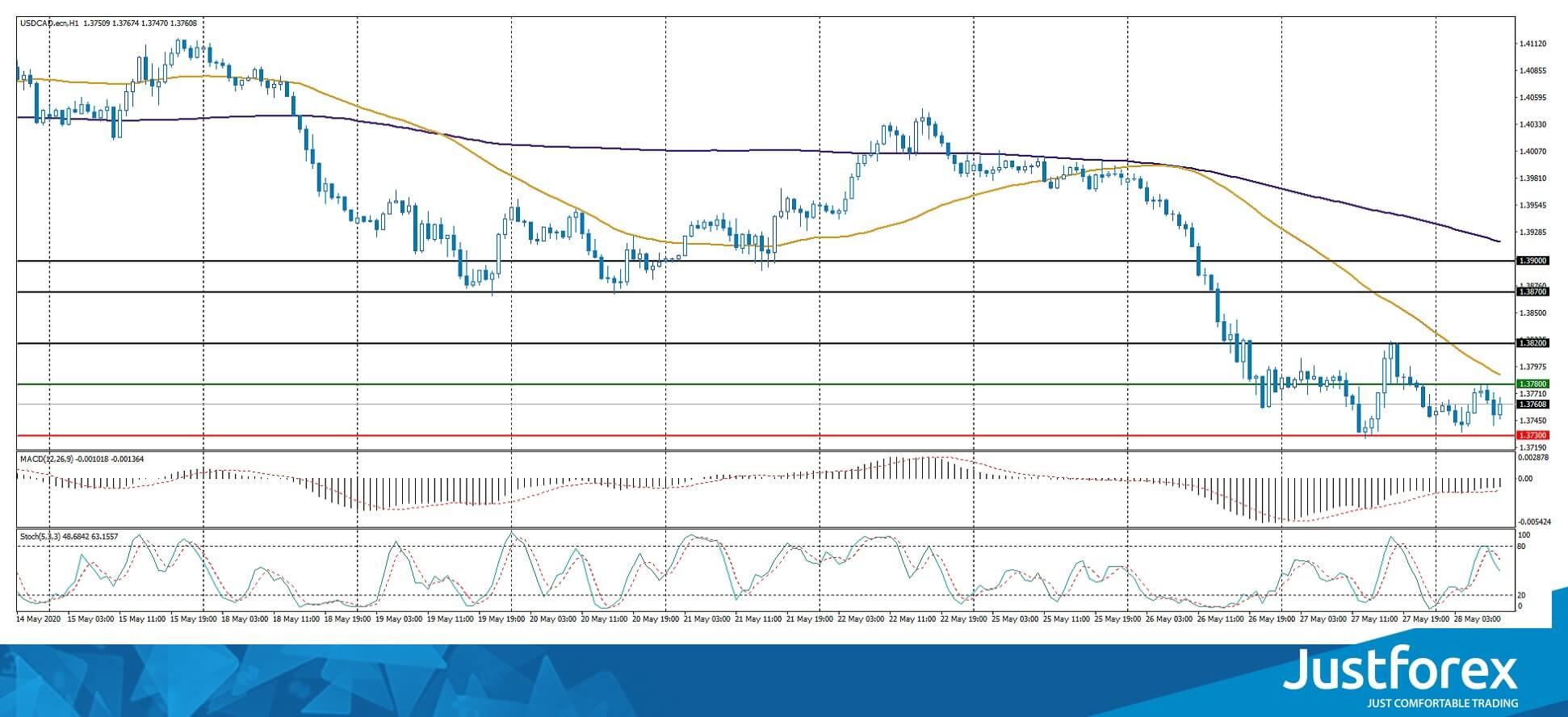Viewport: 1568px width, 717px height.
Task: Click the 18 May 03:00 time label
Action: coord(244,619)
